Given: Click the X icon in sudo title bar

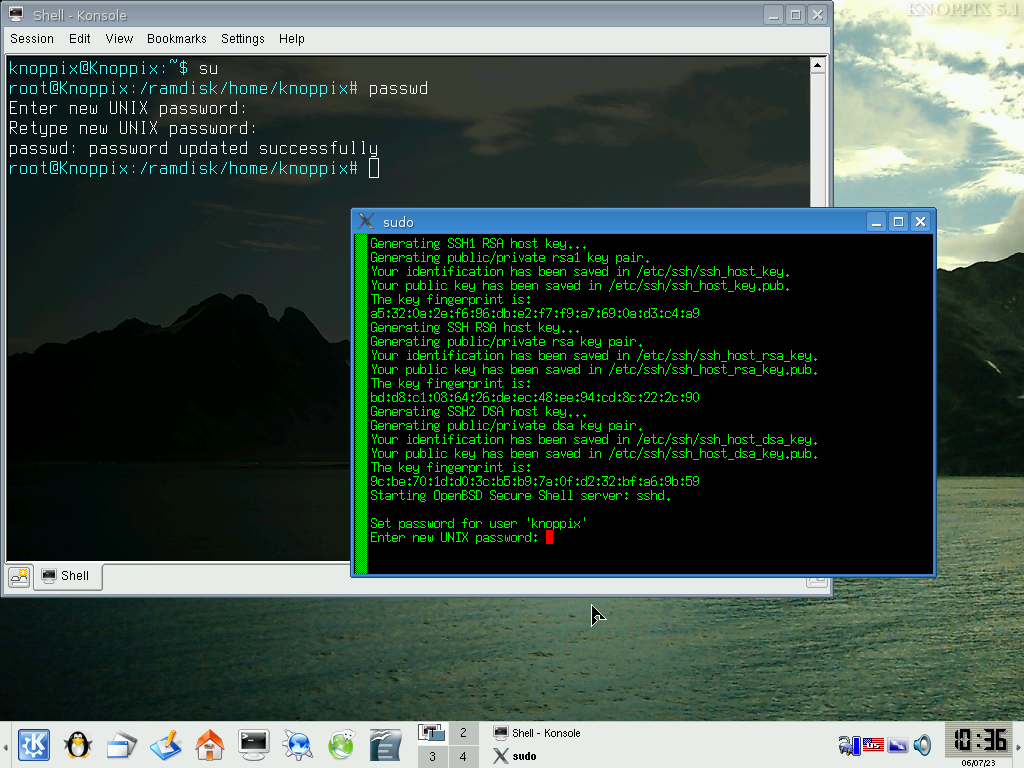Looking at the screenshot, I should pyautogui.click(x=366, y=221).
